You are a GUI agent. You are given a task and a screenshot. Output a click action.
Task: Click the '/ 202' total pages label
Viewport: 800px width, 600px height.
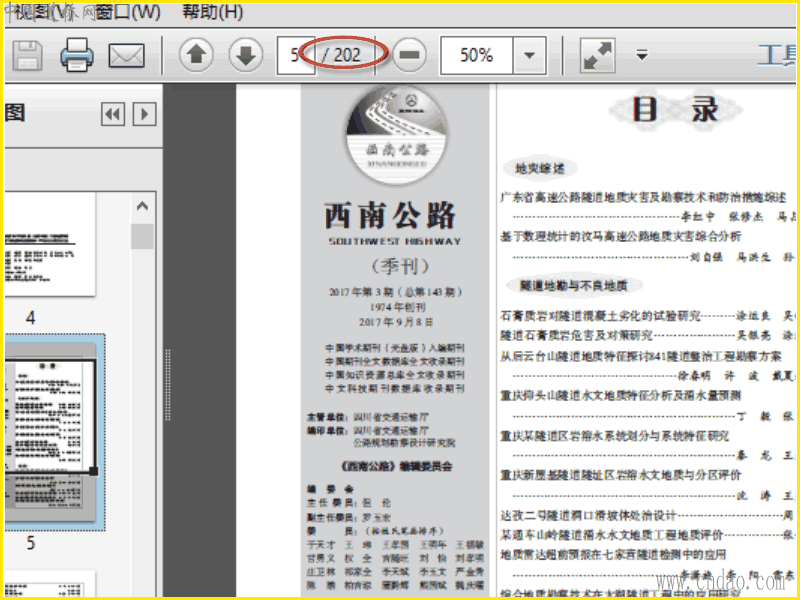[x=342, y=55]
